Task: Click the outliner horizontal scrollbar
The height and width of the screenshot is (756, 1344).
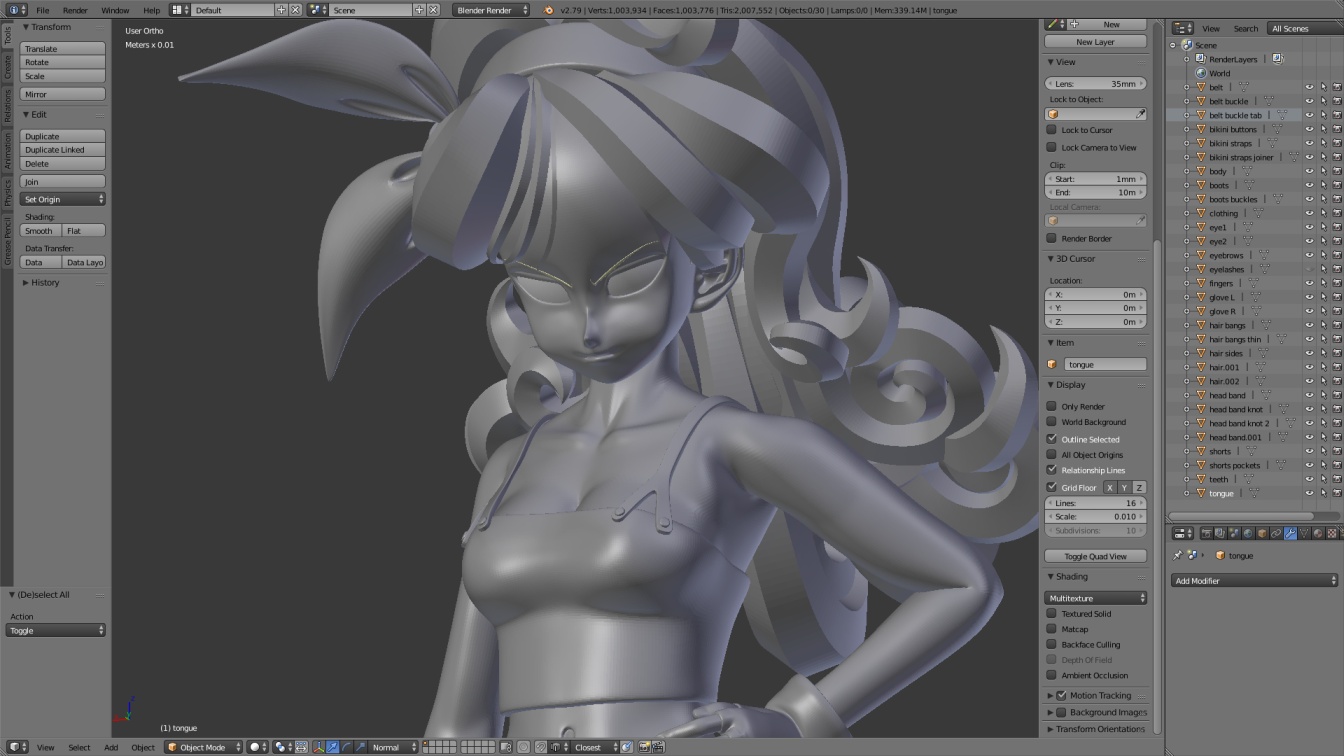Action: click(1240, 517)
